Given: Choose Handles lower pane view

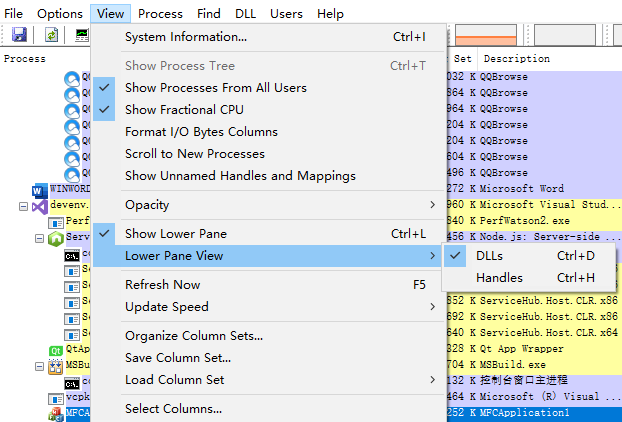Looking at the screenshot, I should (529, 278).
